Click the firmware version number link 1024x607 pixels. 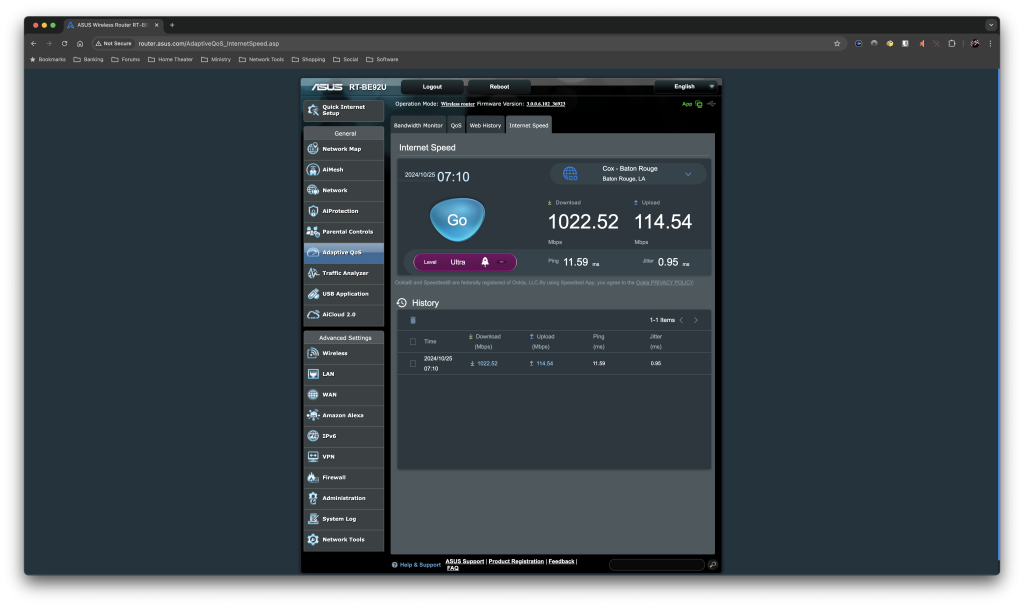546,104
